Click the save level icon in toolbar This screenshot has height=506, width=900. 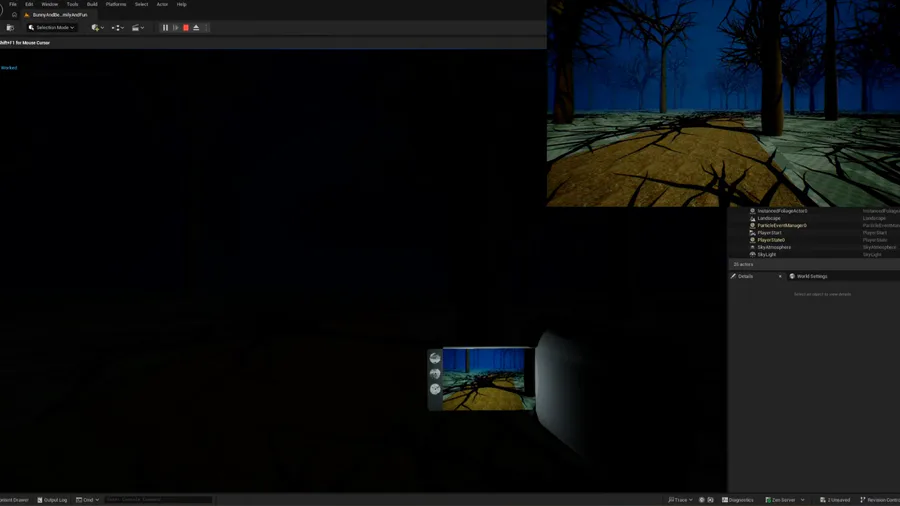[10, 28]
